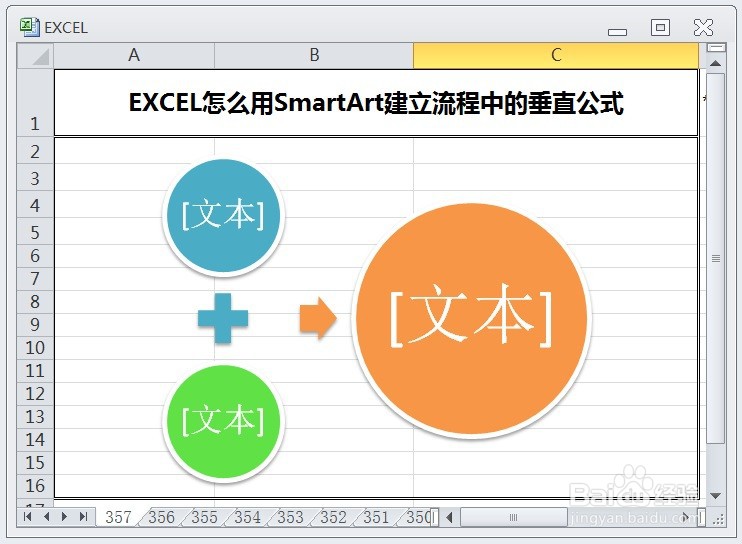Minimize the EXCEL window
This screenshot has height=544, width=742.
pos(617,32)
